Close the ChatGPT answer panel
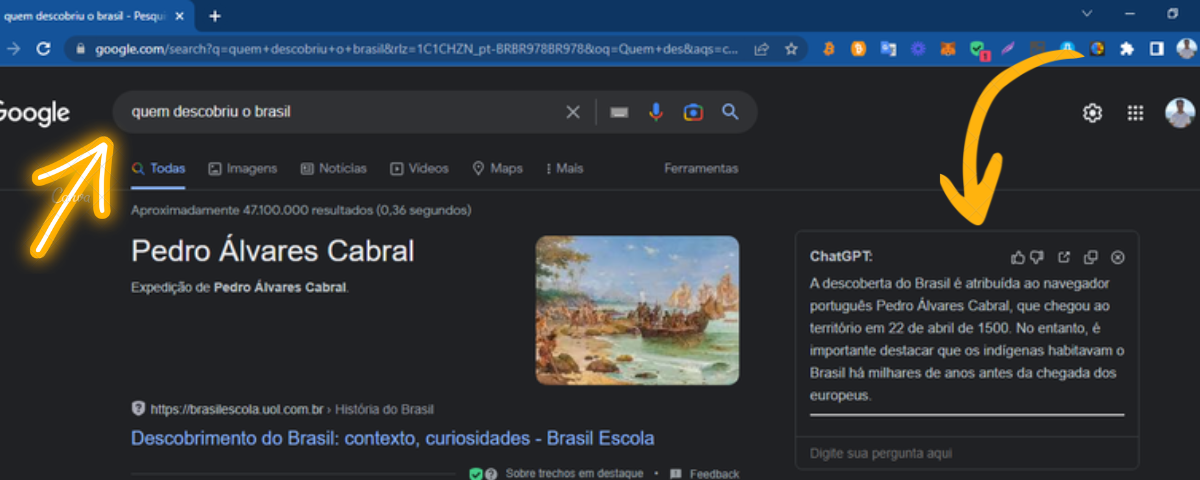This screenshot has width=1200, height=480. tap(1118, 257)
